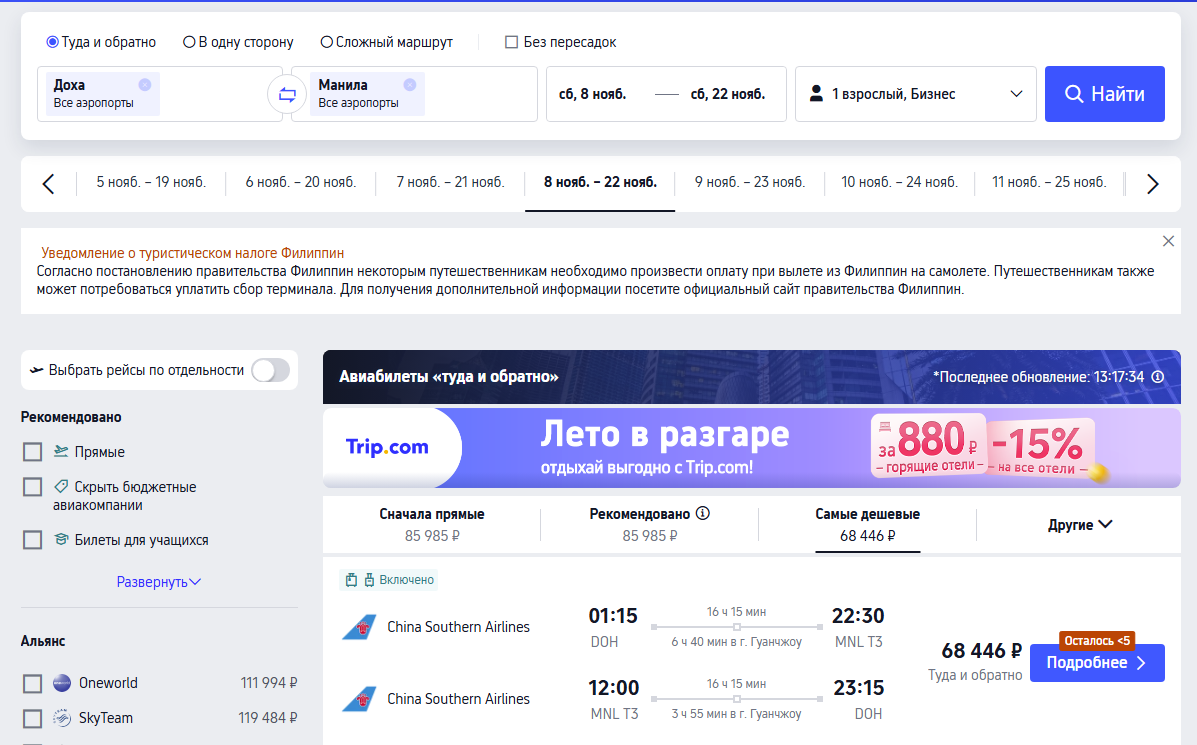Click the airplane icon near Прямые

click(61, 451)
